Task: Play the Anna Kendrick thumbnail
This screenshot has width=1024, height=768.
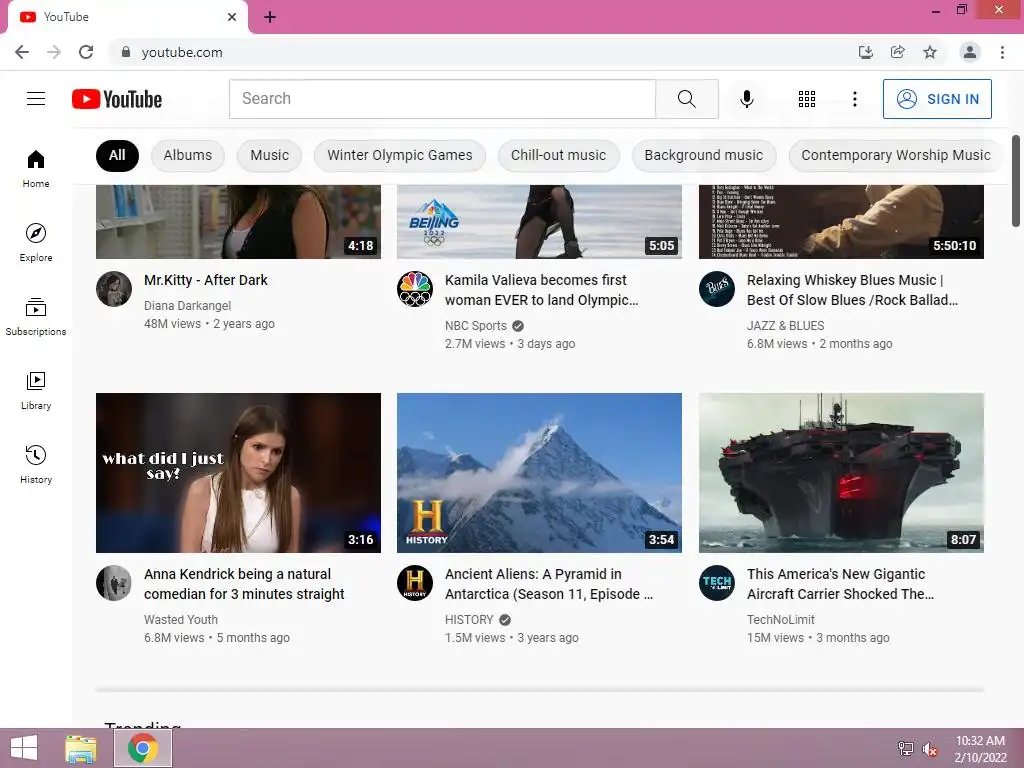Action: (238, 473)
